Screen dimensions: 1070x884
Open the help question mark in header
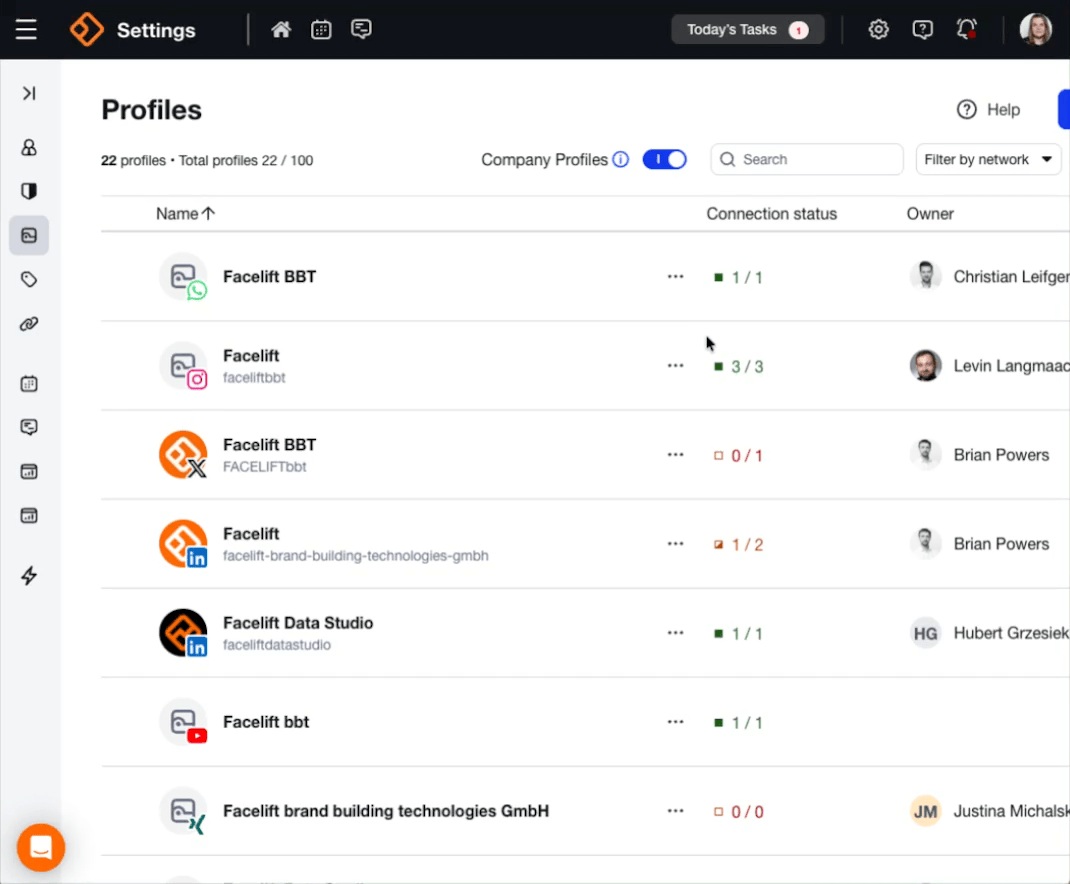coord(922,30)
